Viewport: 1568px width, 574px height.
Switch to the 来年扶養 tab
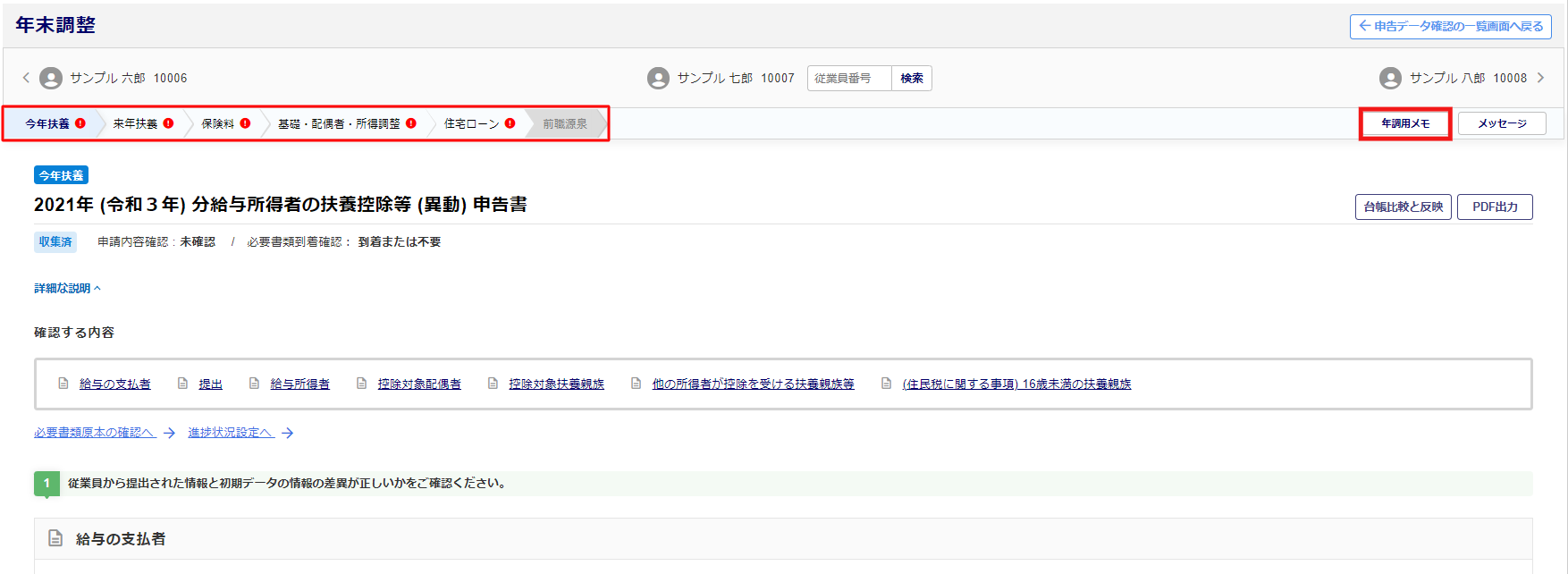(141, 123)
